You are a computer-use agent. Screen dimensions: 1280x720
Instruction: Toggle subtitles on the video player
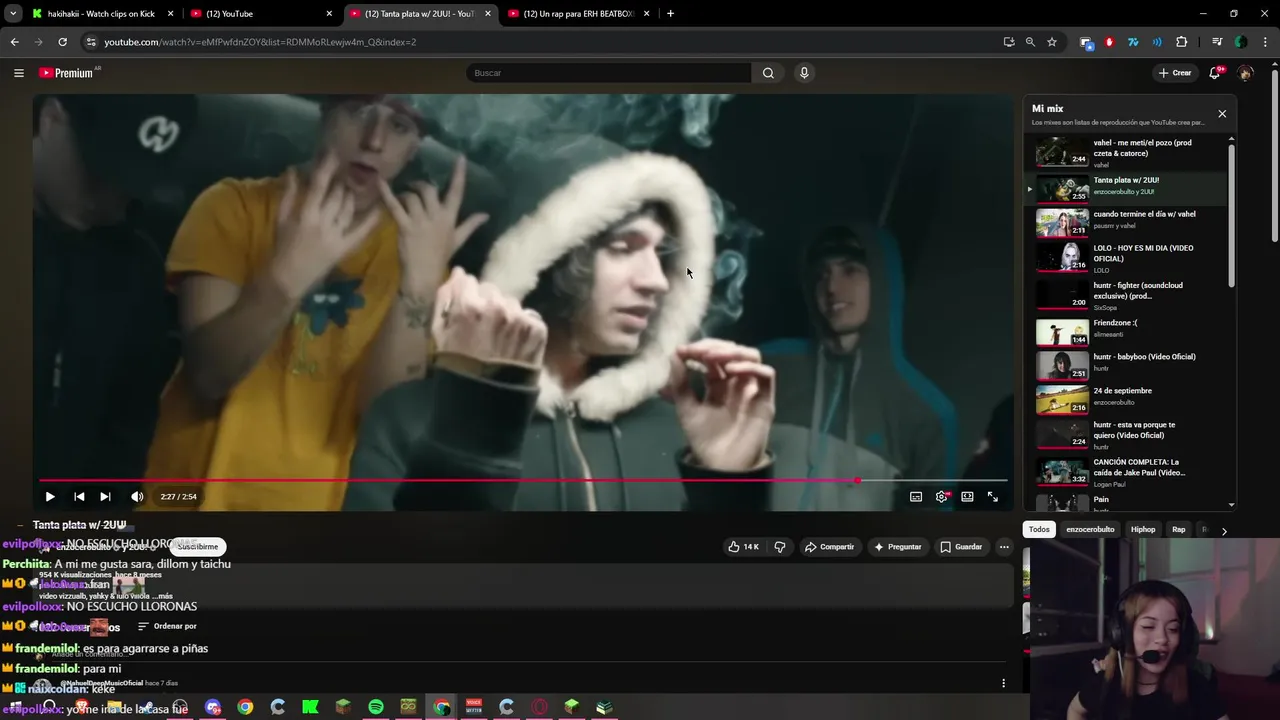point(916,497)
